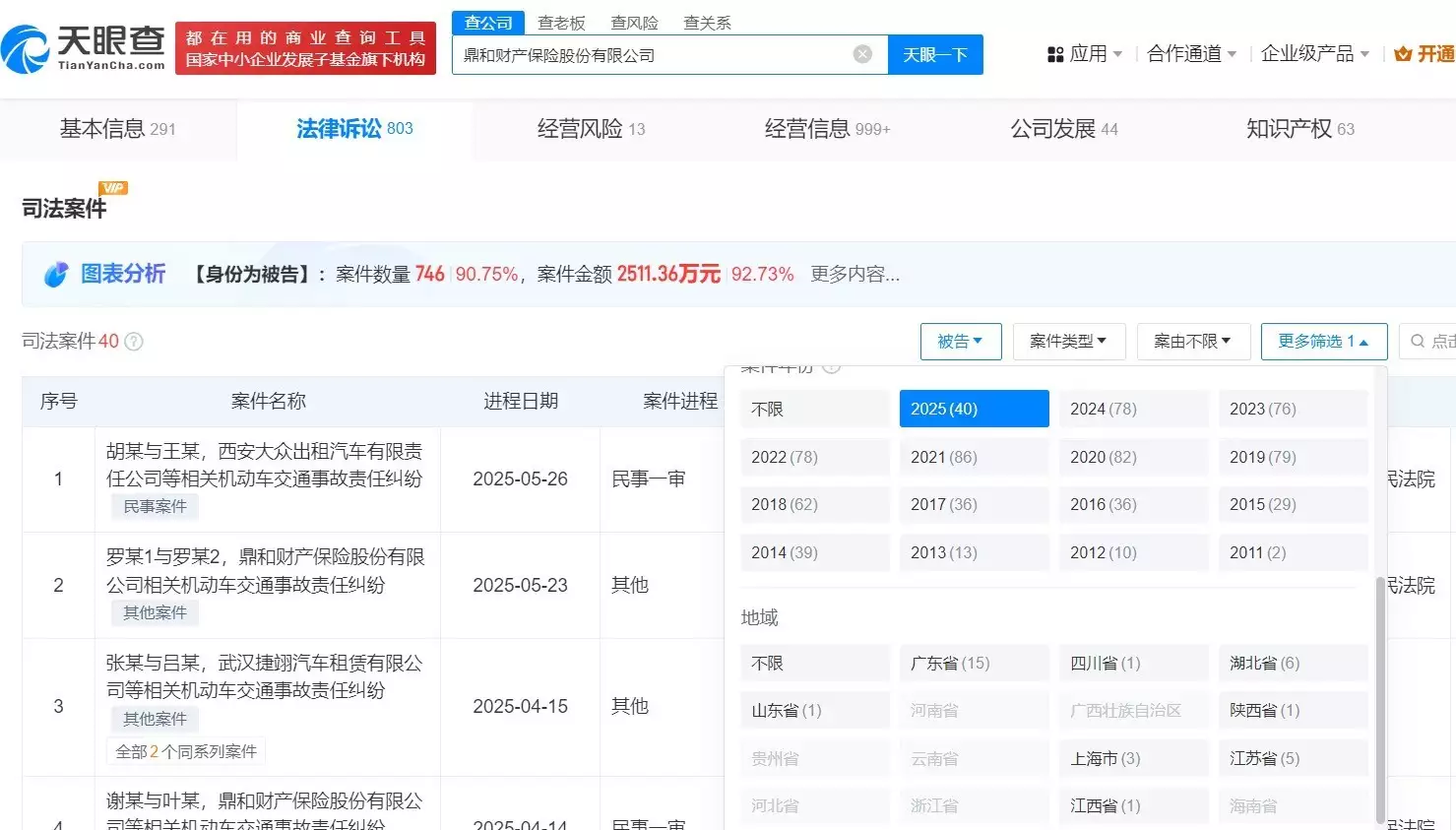Click the 图表分析 link
Image resolution: width=1456 pixels, height=830 pixels.
click(x=123, y=274)
